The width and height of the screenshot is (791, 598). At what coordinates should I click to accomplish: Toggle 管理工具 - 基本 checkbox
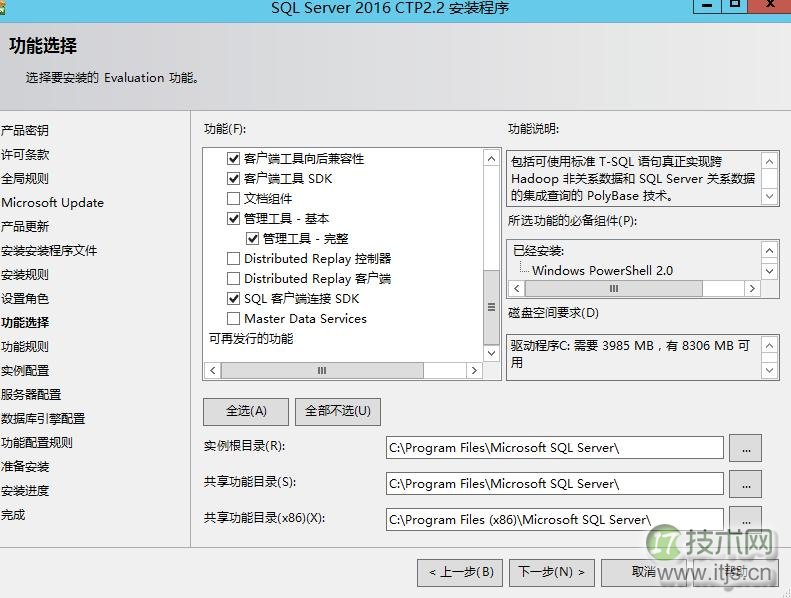[233, 219]
